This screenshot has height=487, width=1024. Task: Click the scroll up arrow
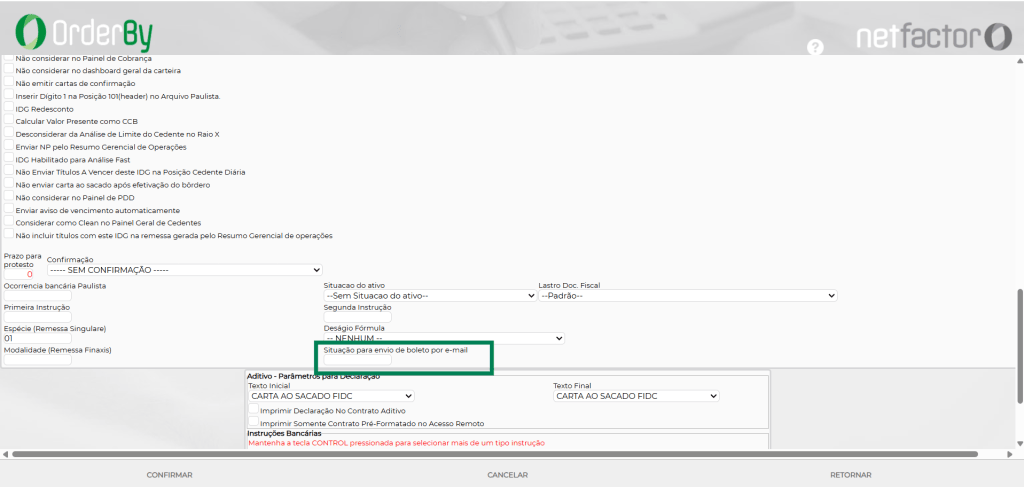(1019, 60)
